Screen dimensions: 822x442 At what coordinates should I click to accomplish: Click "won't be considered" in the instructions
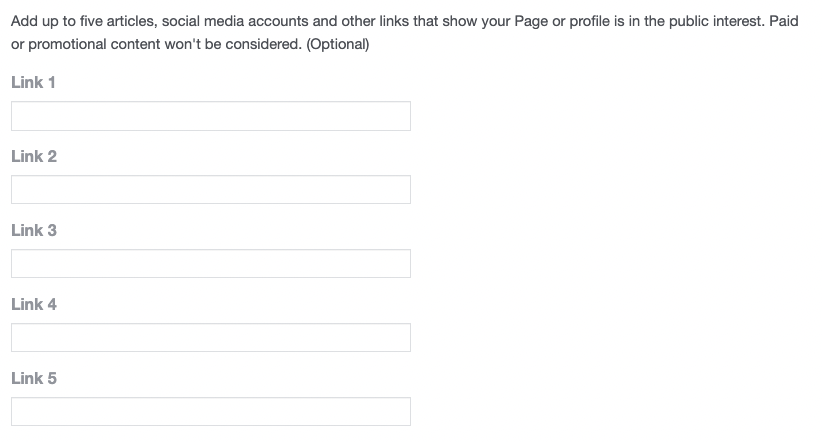click(x=233, y=44)
